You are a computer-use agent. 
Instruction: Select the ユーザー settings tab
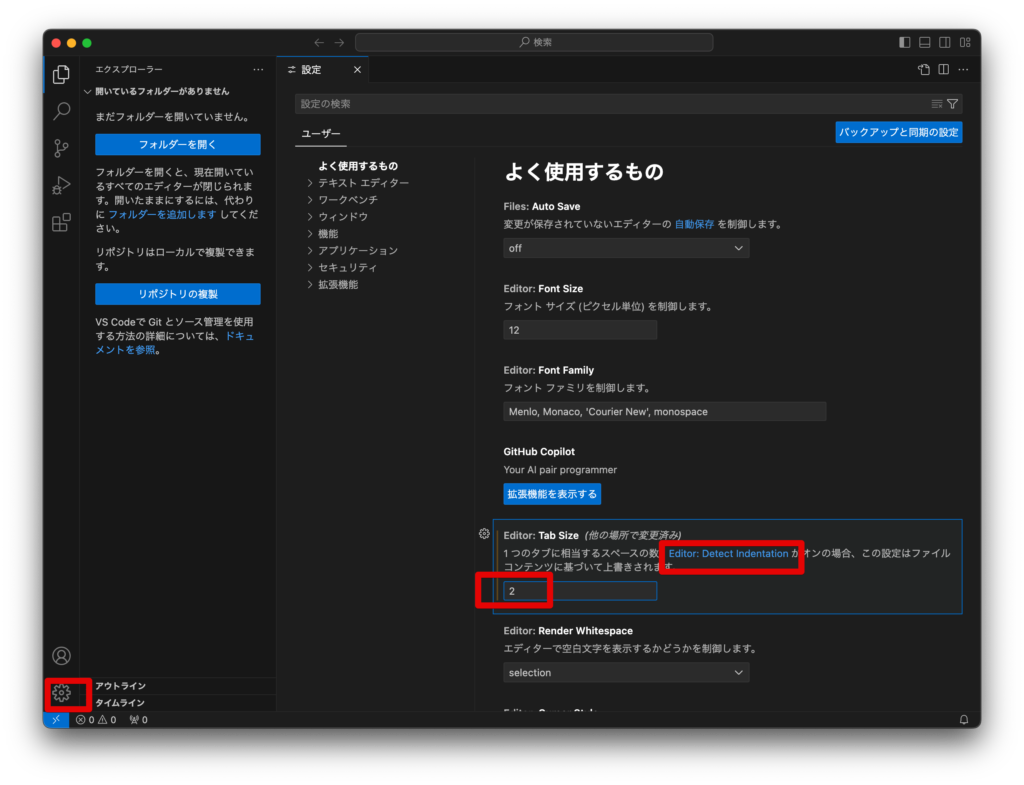321,133
